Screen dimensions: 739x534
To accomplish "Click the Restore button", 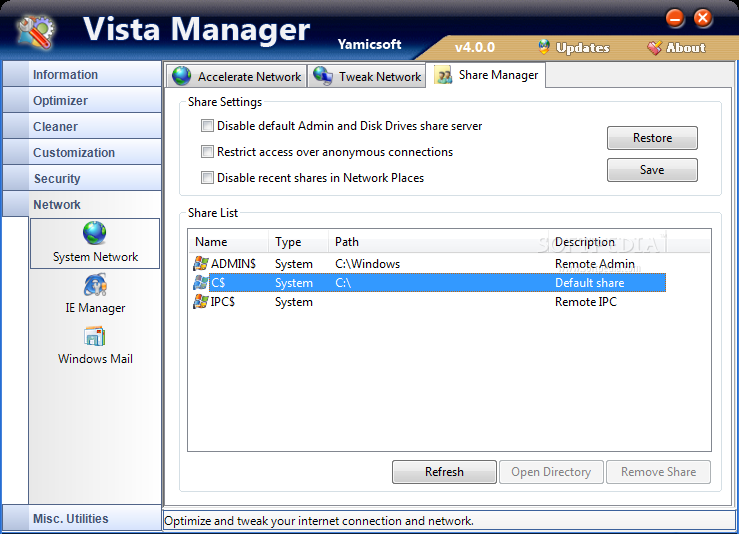I will [x=652, y=138].
